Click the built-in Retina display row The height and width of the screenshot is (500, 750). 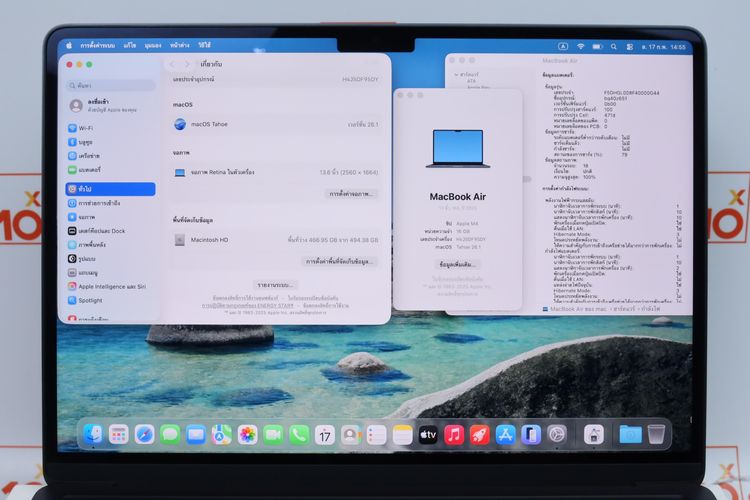276,172
